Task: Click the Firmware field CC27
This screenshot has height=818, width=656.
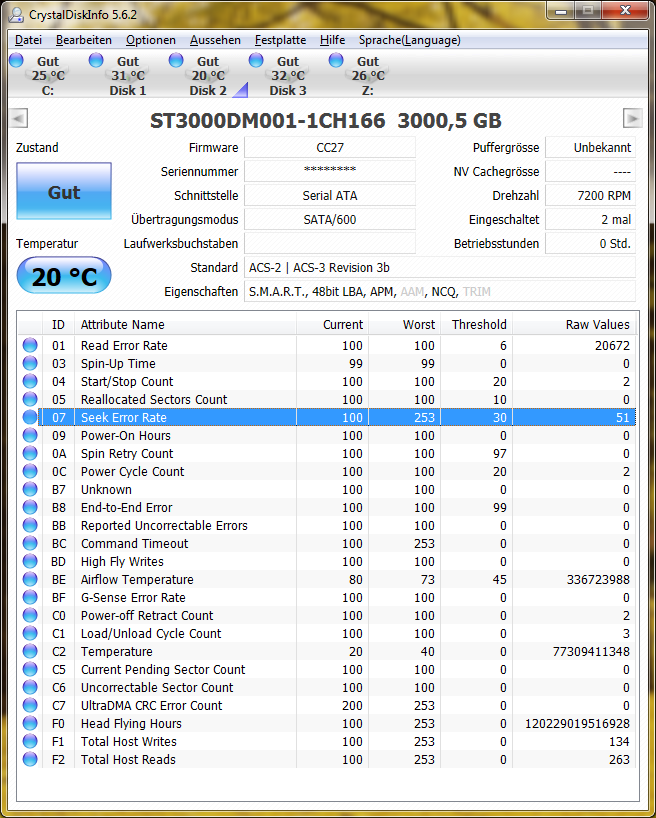Action: click(330, 148)
